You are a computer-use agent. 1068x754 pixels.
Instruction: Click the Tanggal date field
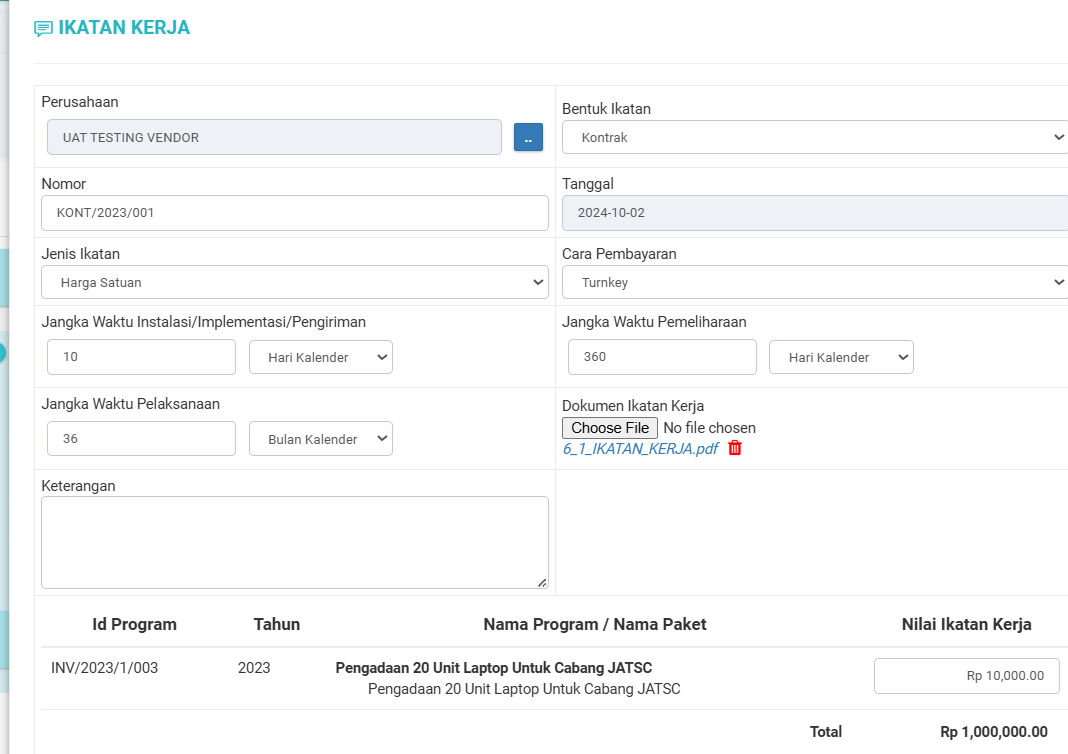814,213
